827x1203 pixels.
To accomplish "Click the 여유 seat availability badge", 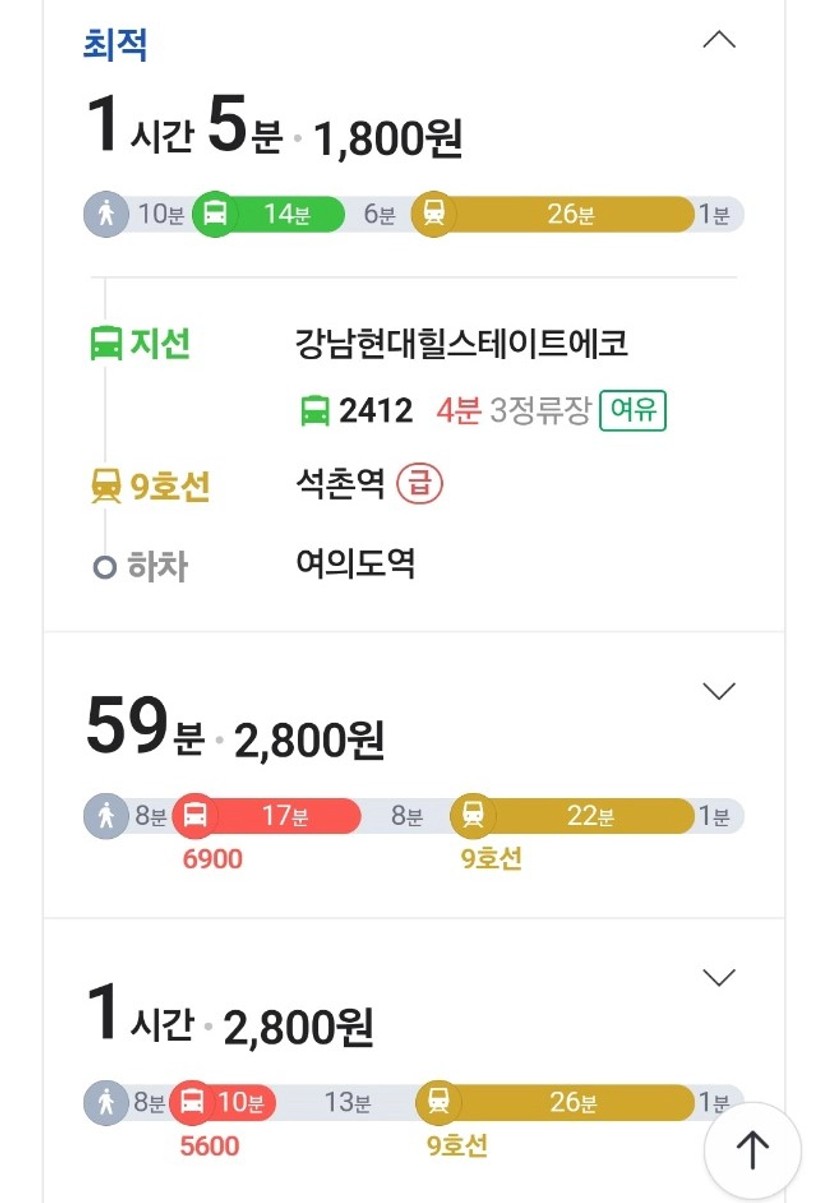I will coord(632,411).
